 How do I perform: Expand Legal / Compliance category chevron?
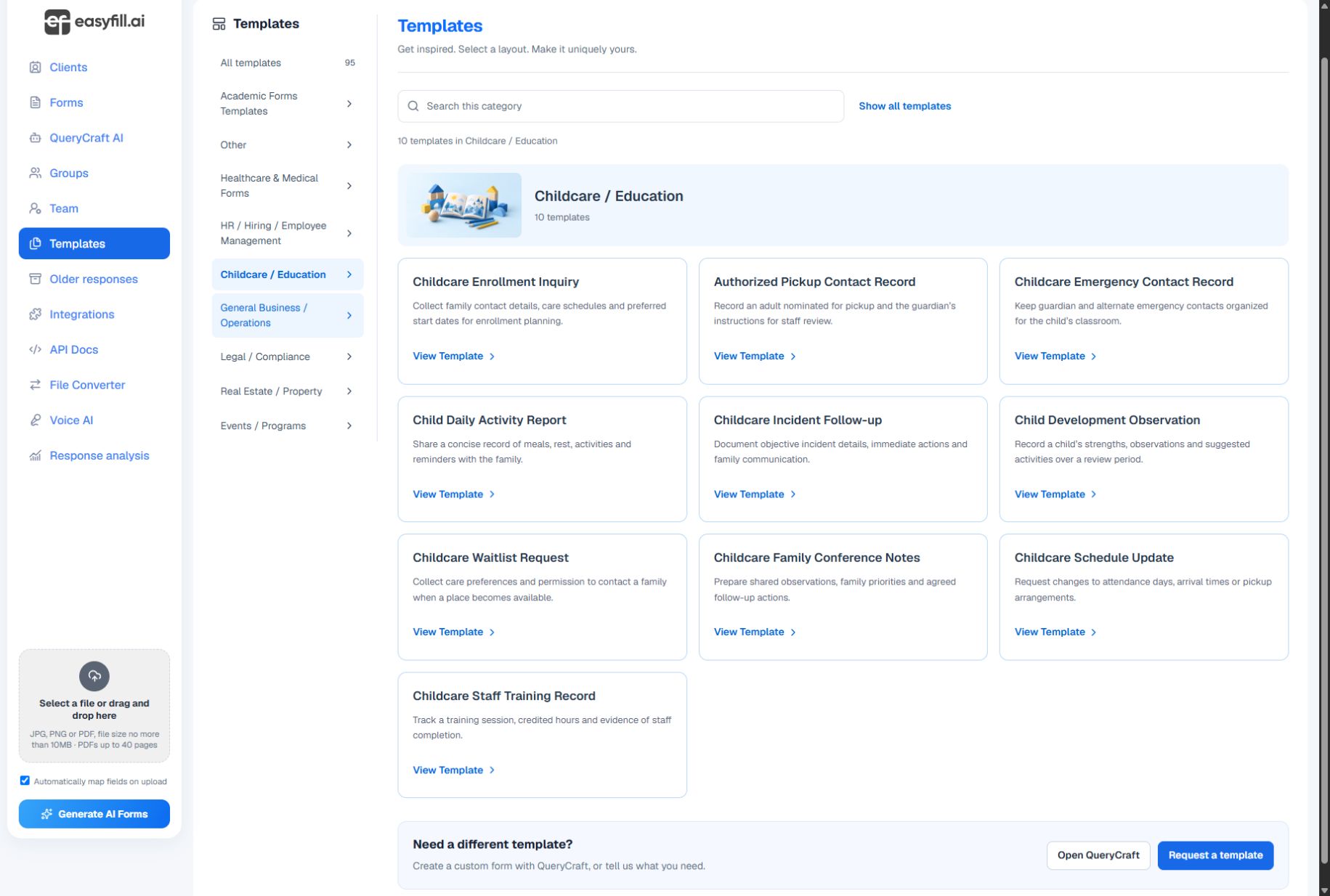pyautogui.click(x=349, y=357)
